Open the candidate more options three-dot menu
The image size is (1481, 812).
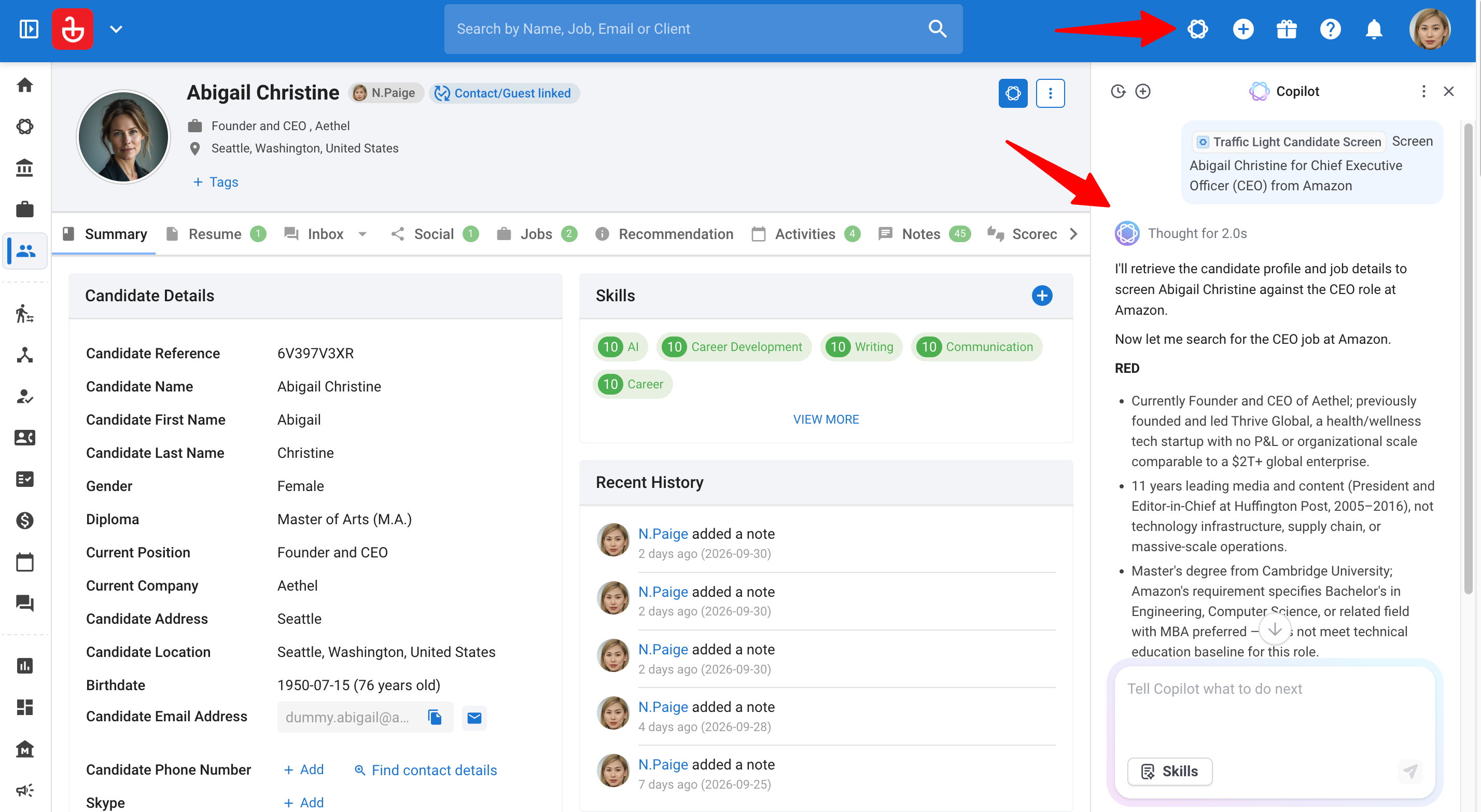pyautogui.click(x=1051, y=93)
